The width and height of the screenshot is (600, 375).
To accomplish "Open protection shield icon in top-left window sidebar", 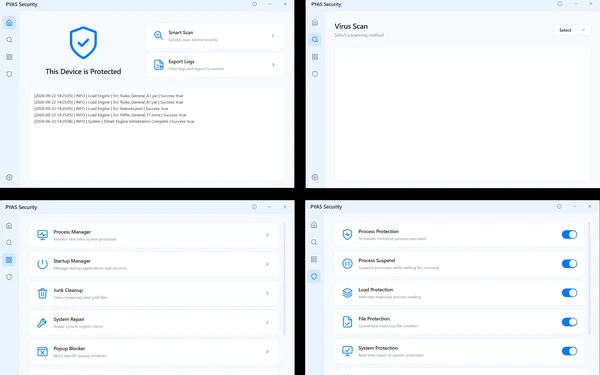I will [10, 74].
